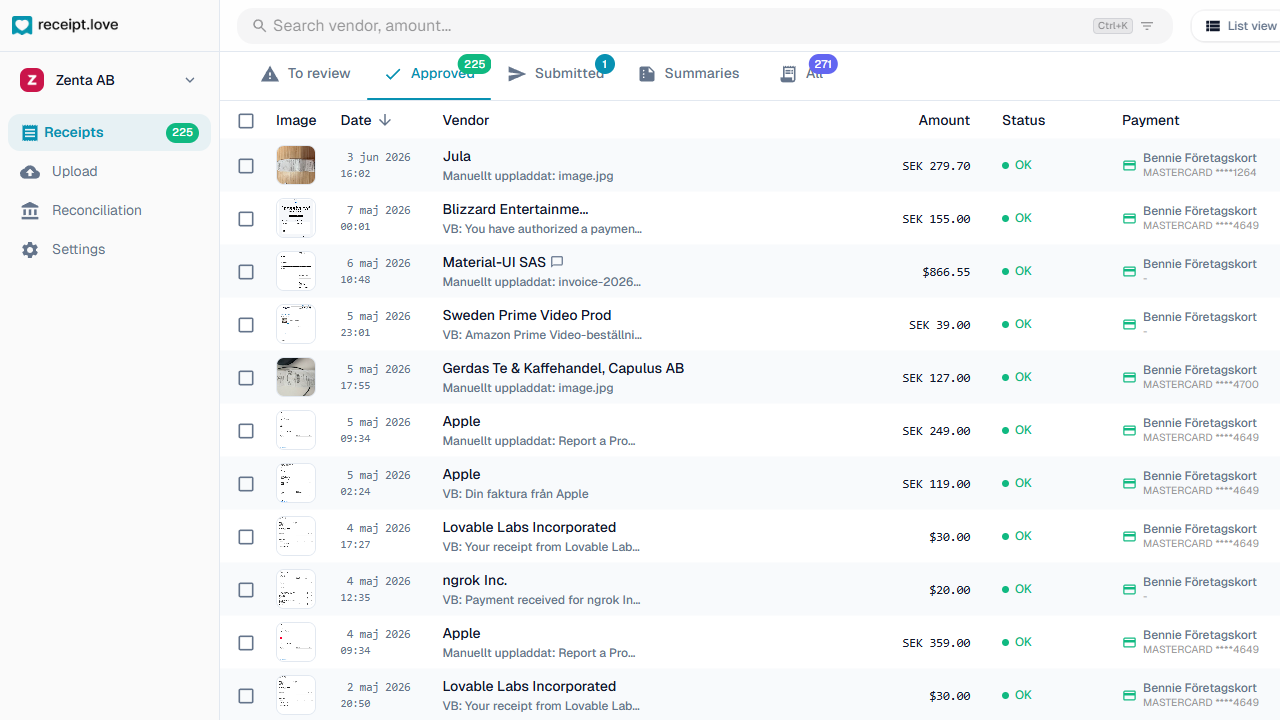Check the Blizzard Entertainment row checkbox

tap(246, 219)
